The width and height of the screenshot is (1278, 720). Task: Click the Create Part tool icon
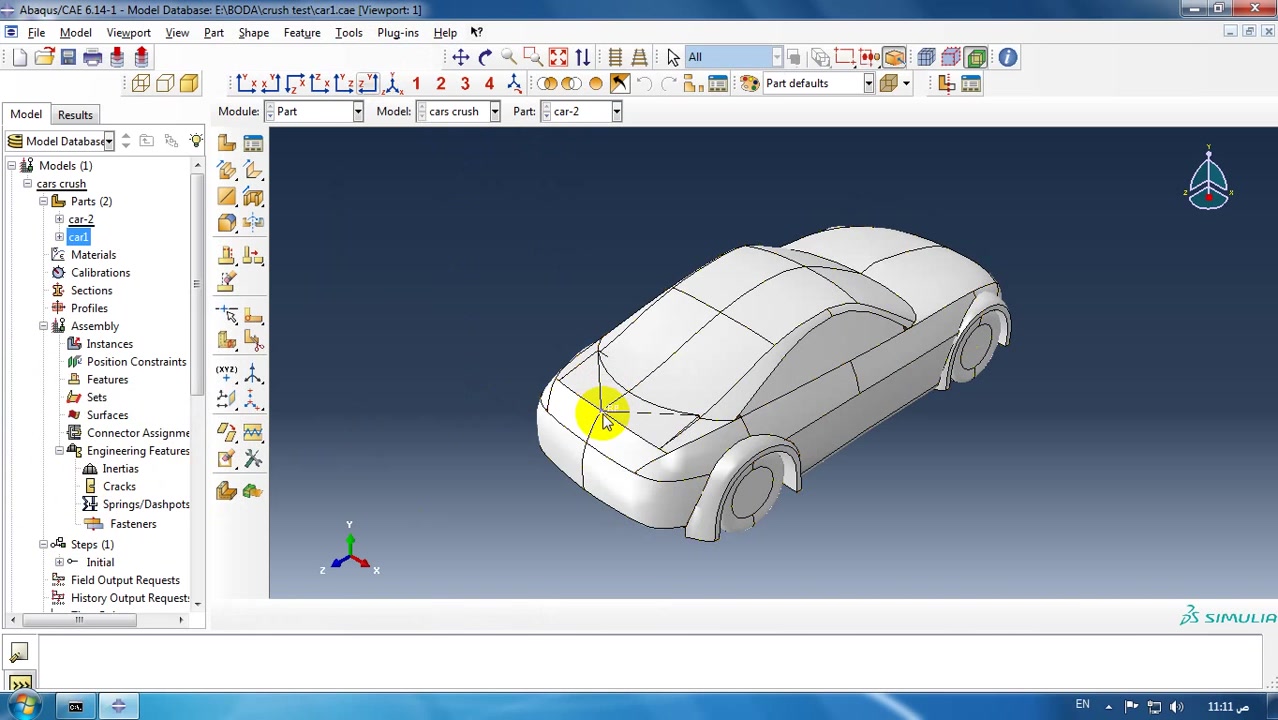227,143
